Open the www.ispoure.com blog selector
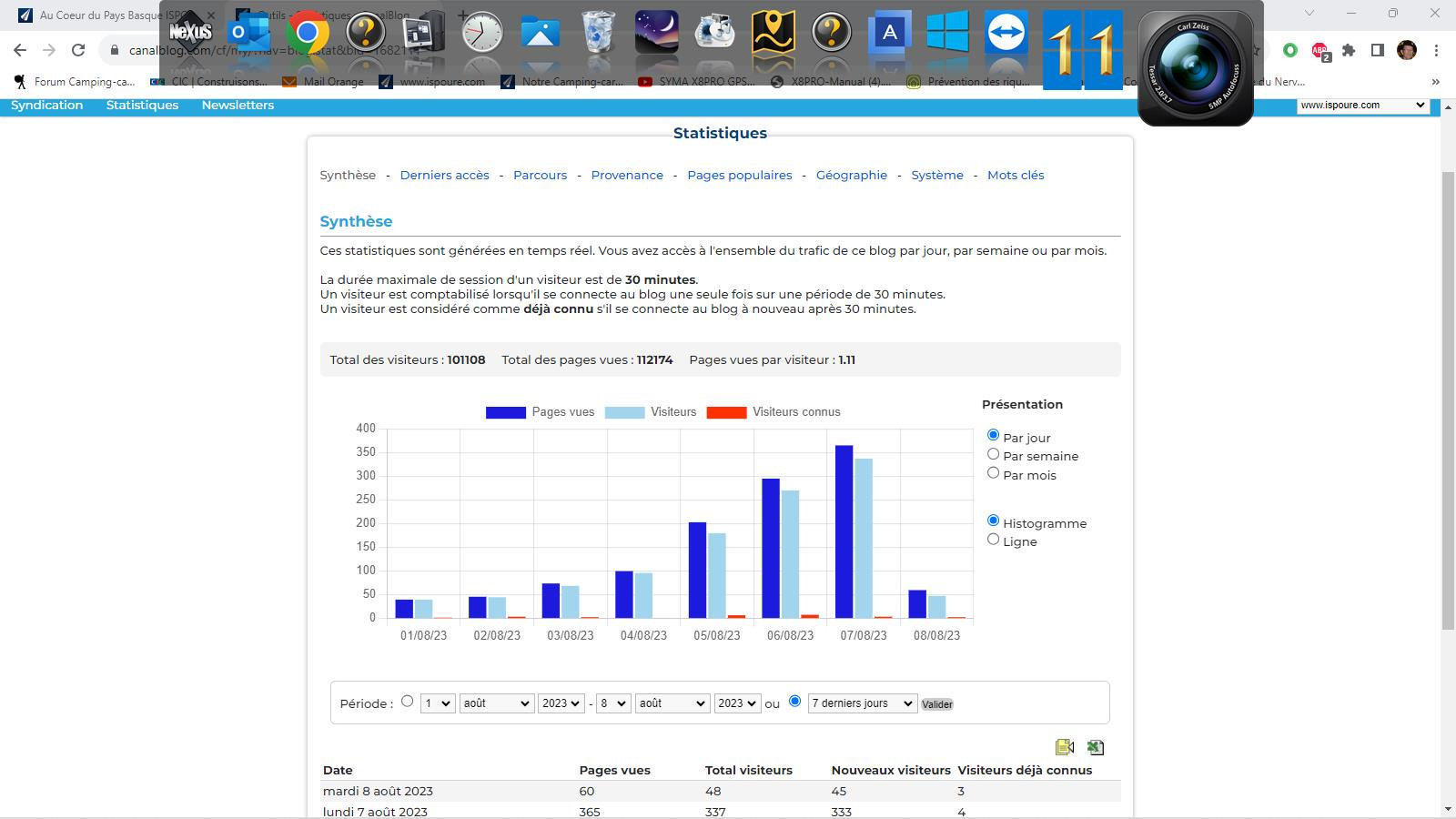 click(x=1362, y=106)
